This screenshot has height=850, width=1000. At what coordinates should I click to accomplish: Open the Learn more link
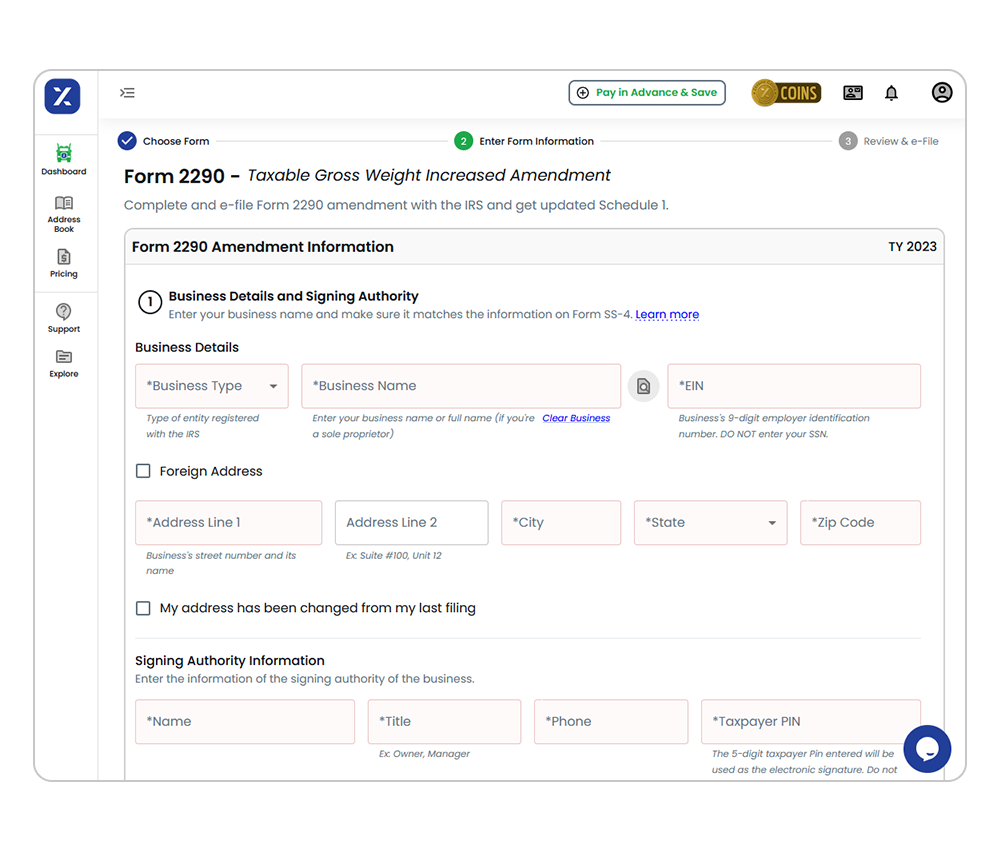click(667, 314)
